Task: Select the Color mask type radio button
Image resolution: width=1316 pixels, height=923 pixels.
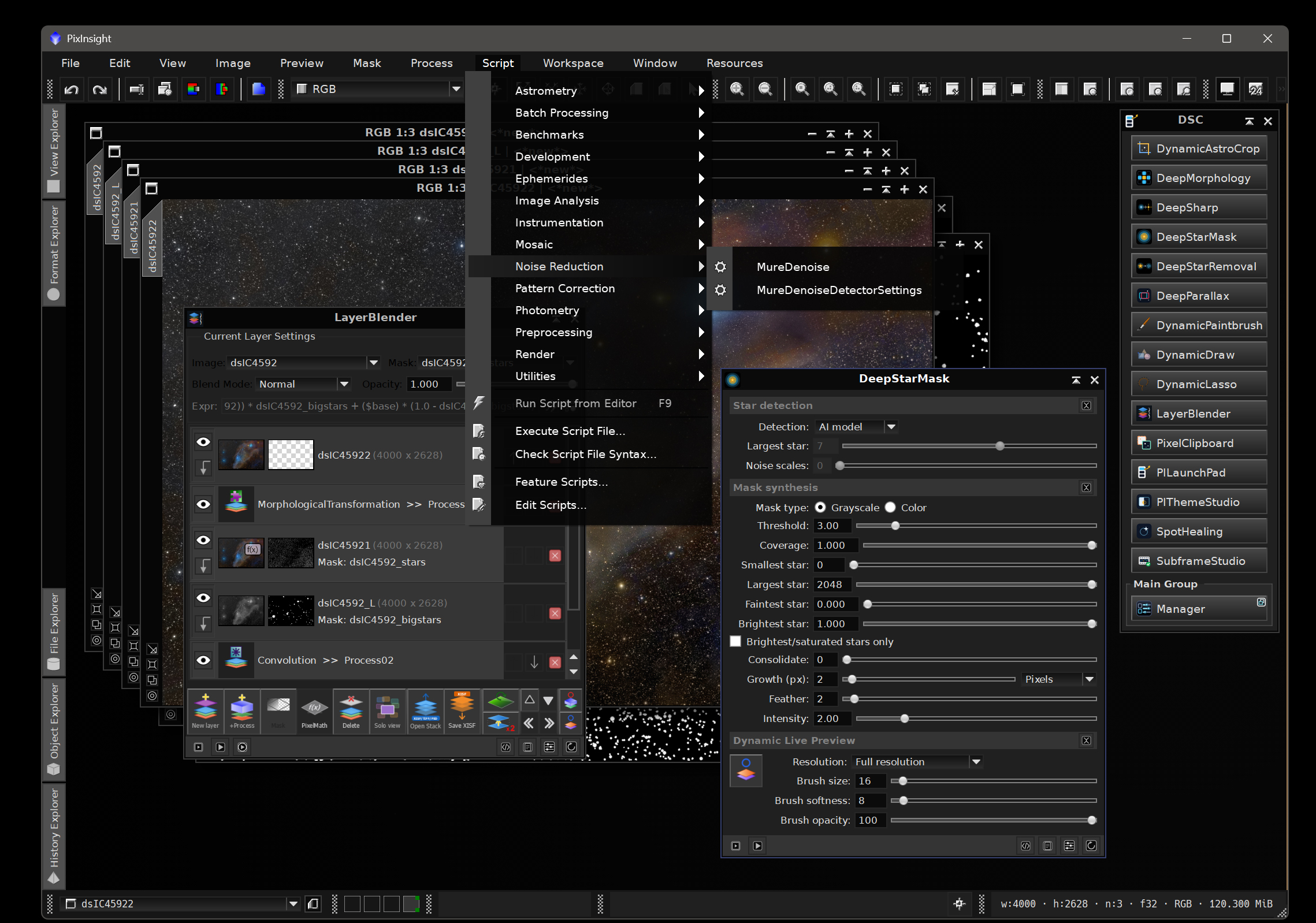Action: click(890, 507)
